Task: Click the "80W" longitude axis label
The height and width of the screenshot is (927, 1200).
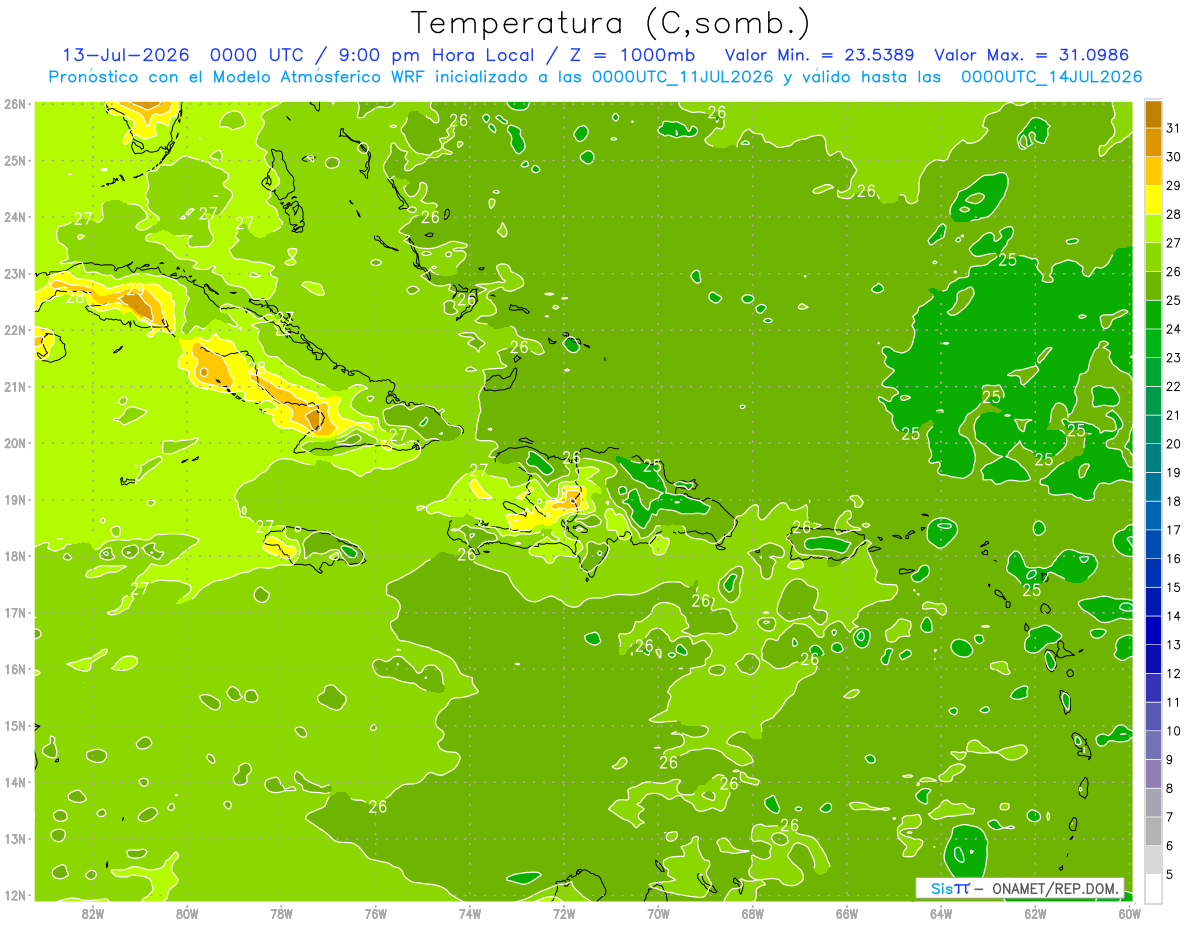Action: click(187, 913)
